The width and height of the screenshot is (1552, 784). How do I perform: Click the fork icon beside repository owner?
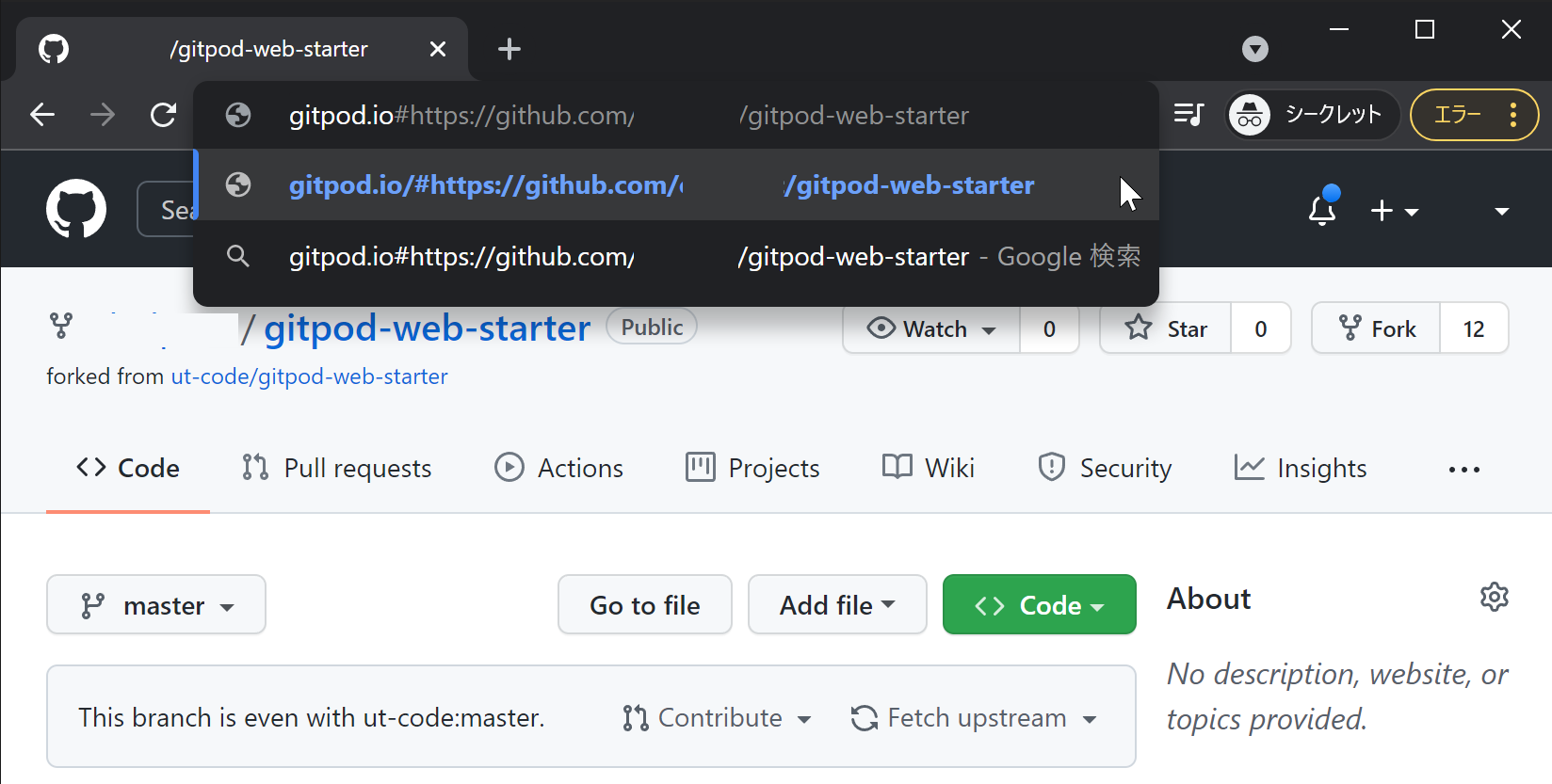pos(61,327)
